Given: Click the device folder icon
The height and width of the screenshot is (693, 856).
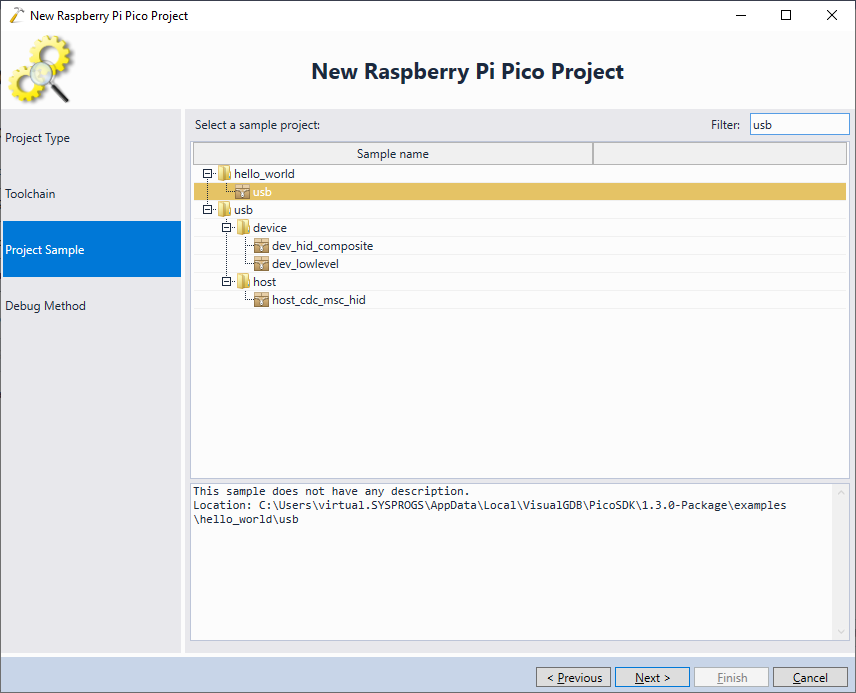Looking at the screenshot, I should [x=243, y=228].
